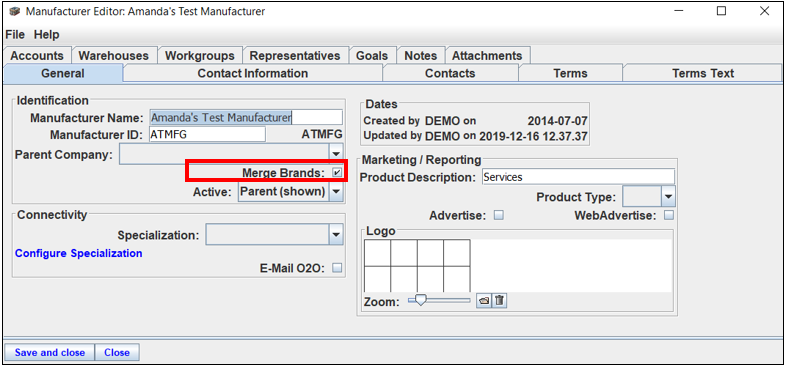Click the Product Description field
Image resolution: width=786 pixels, height=365 pixels.
(578, 176)
